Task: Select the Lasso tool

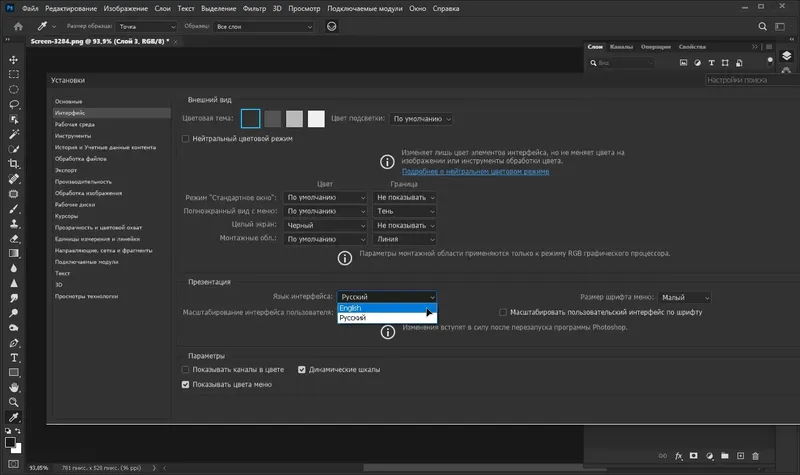Action: (14, 104)
